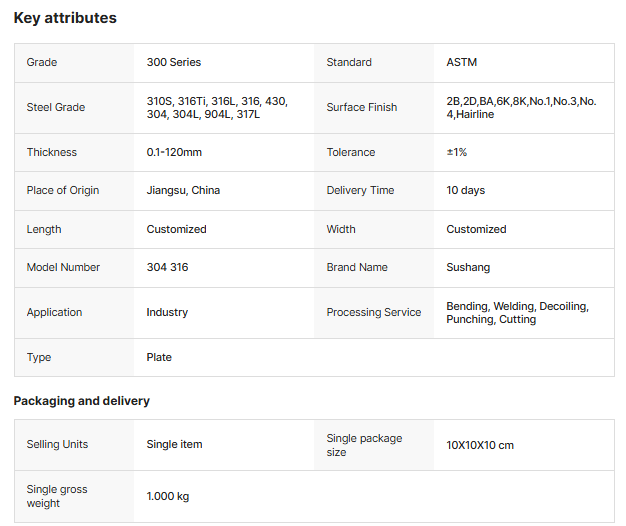Select the 0.1-120mm thickness value
Image resolution: width=626 pixels, height=526 pixels.
coord(174,152)
